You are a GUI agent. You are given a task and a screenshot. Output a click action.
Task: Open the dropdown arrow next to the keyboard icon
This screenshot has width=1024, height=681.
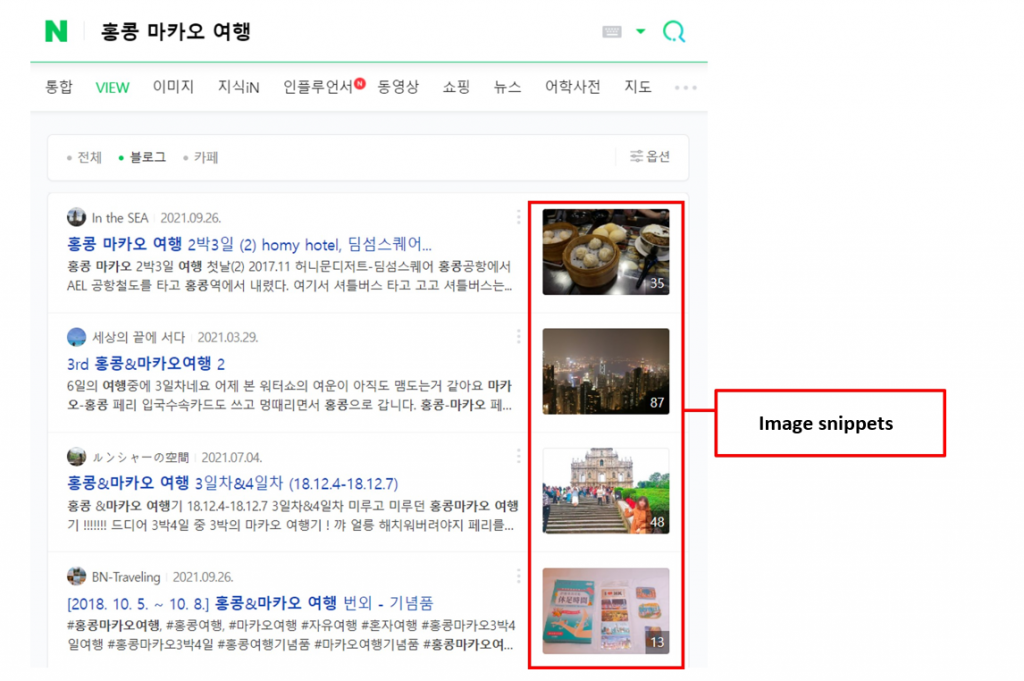point(641,31)
